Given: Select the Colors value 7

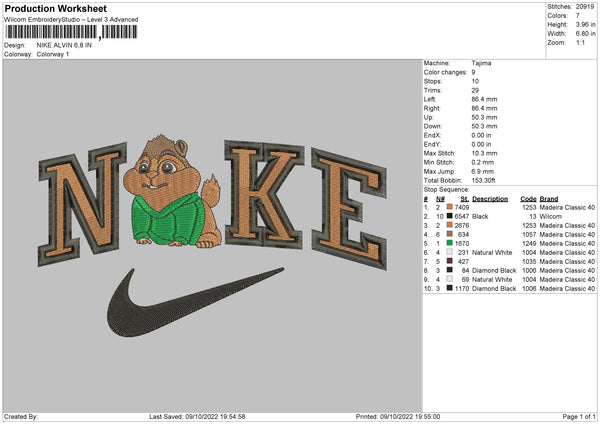Looking at the screenshot, I should pos(577,16).
